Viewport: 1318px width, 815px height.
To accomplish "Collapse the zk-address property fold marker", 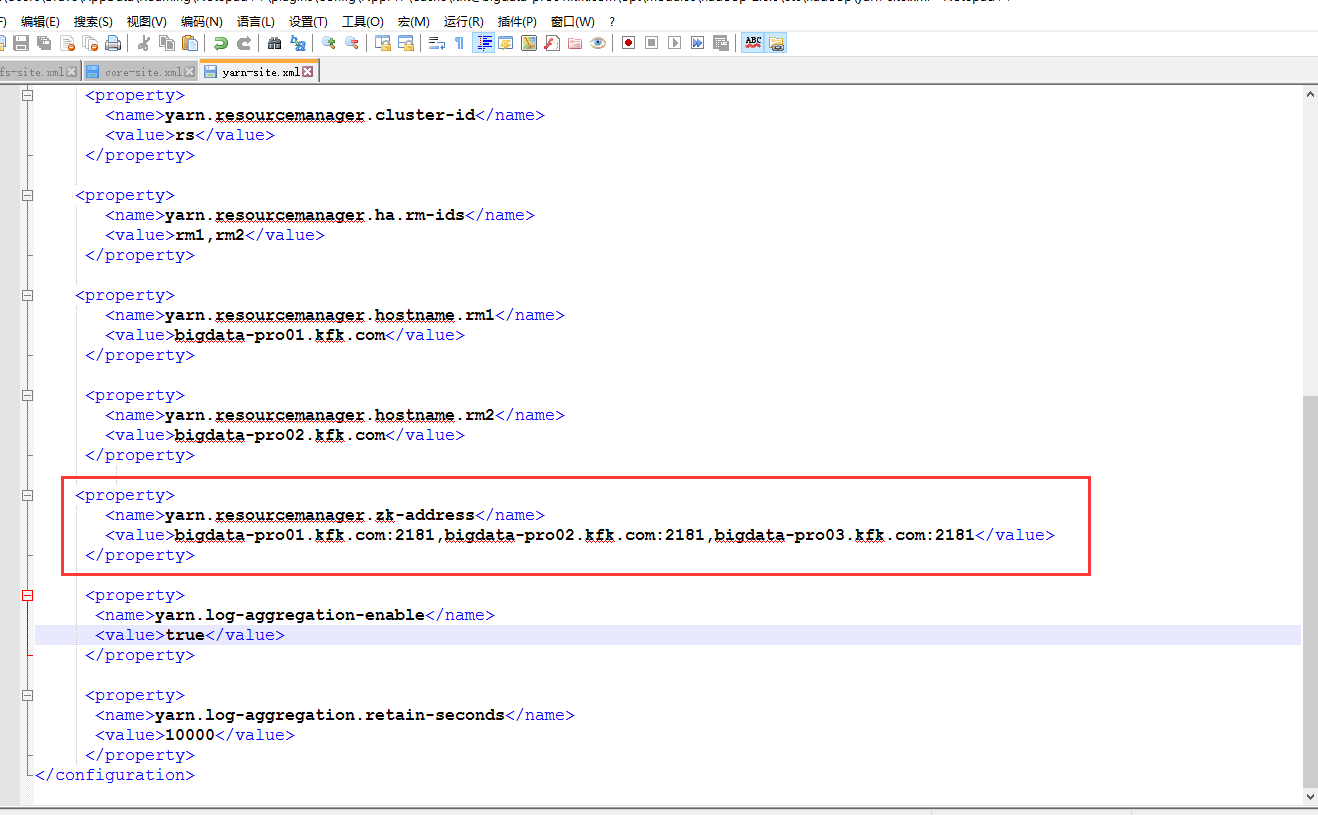I will tap(28, 495).
